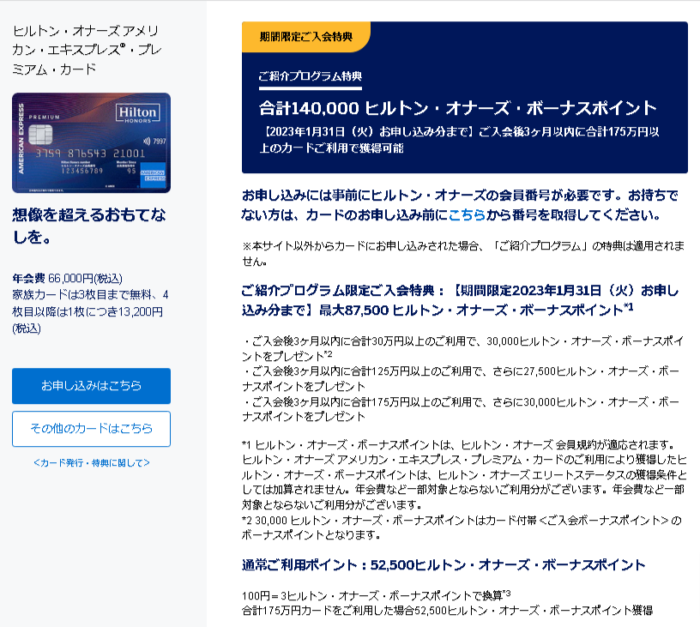Click the *1 ヒルトン・オナーズ footnote text
The width and height of the screenshot is (700, 627).
464,475
